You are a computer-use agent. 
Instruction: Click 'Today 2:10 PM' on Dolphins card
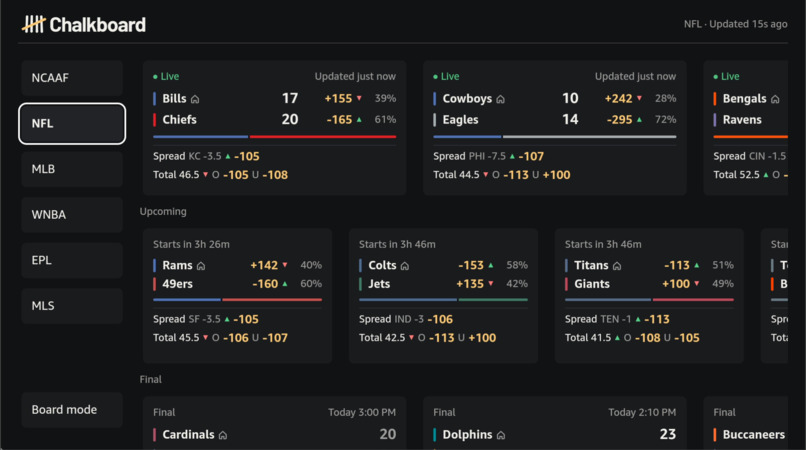(x=642, y=412)
